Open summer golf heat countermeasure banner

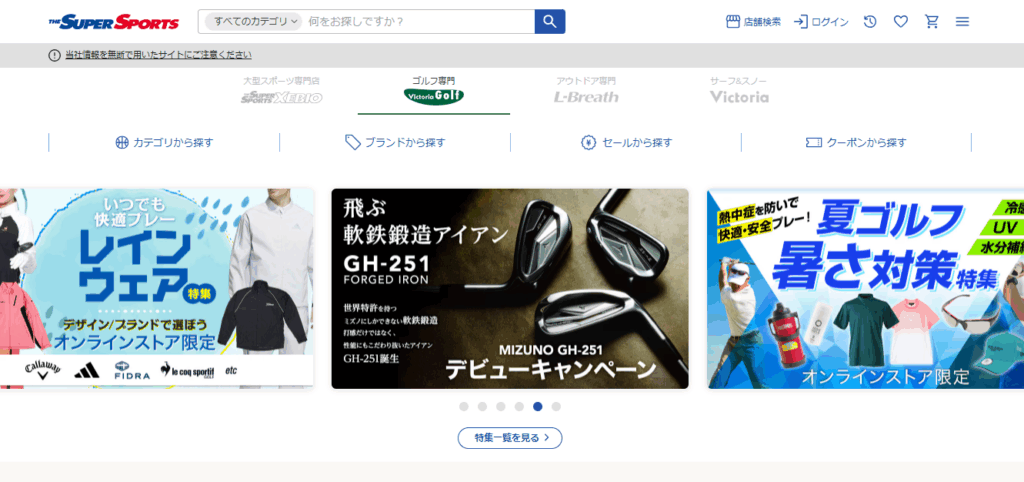click(x=865, y=289)
